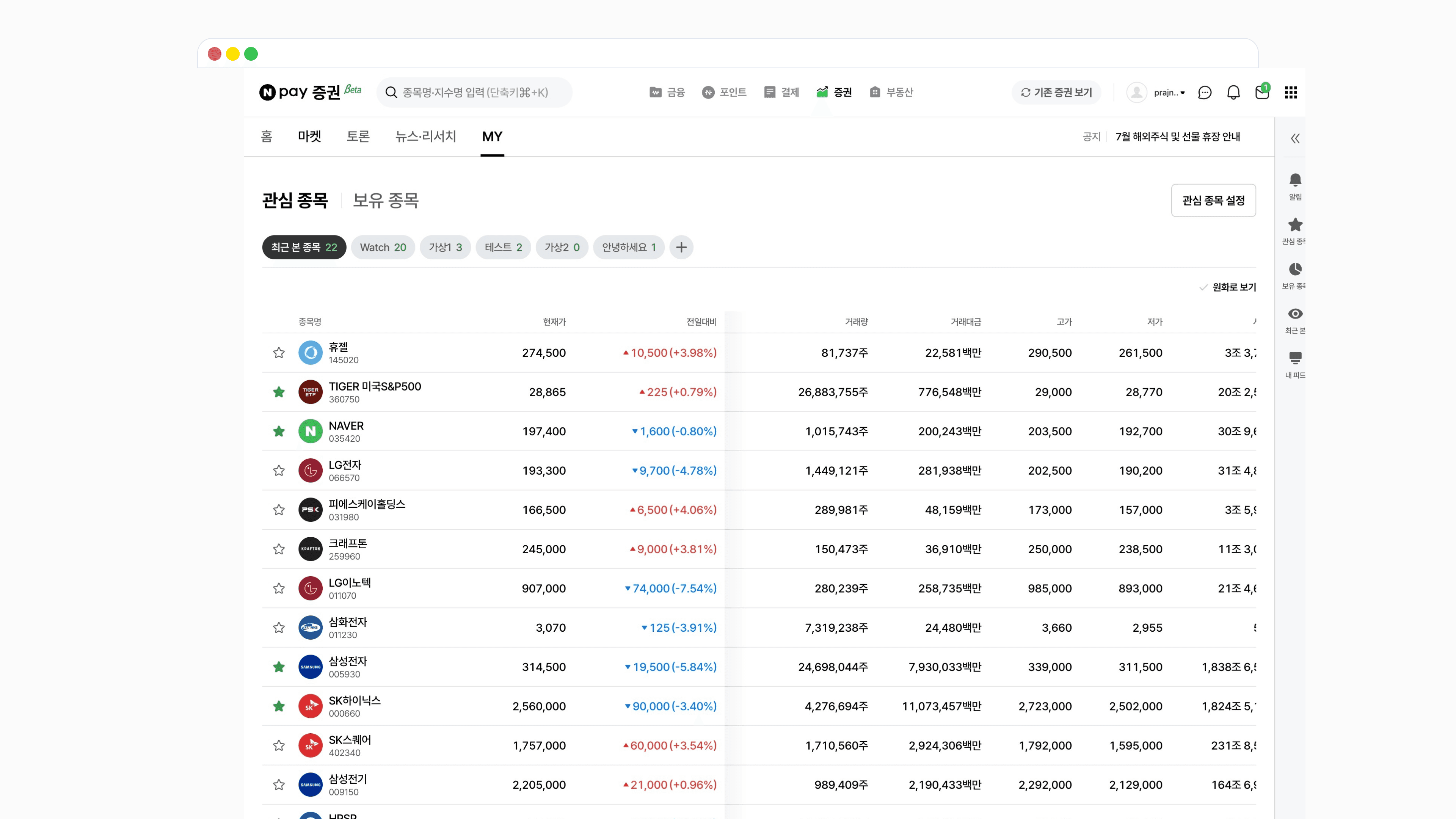This screenshot has width=1456, height=819.
Task: Go to 포인트 in top navigation
Action: click(x=724, y=92)
